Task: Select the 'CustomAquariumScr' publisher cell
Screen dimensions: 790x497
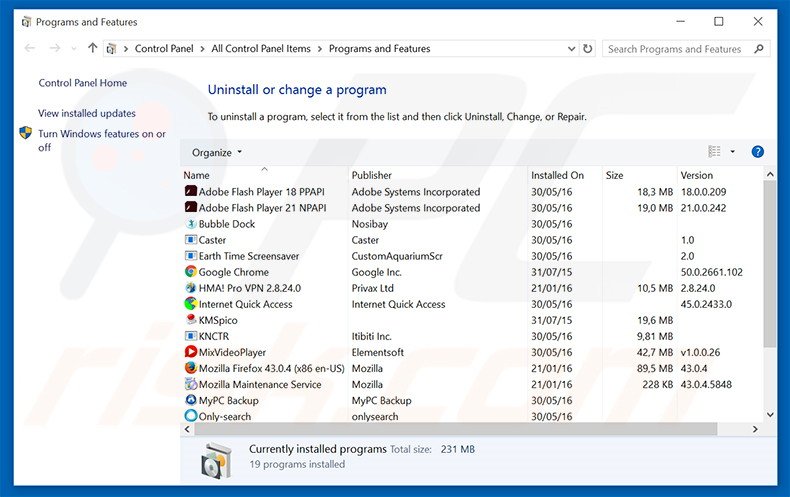Action: pos(397,256)
